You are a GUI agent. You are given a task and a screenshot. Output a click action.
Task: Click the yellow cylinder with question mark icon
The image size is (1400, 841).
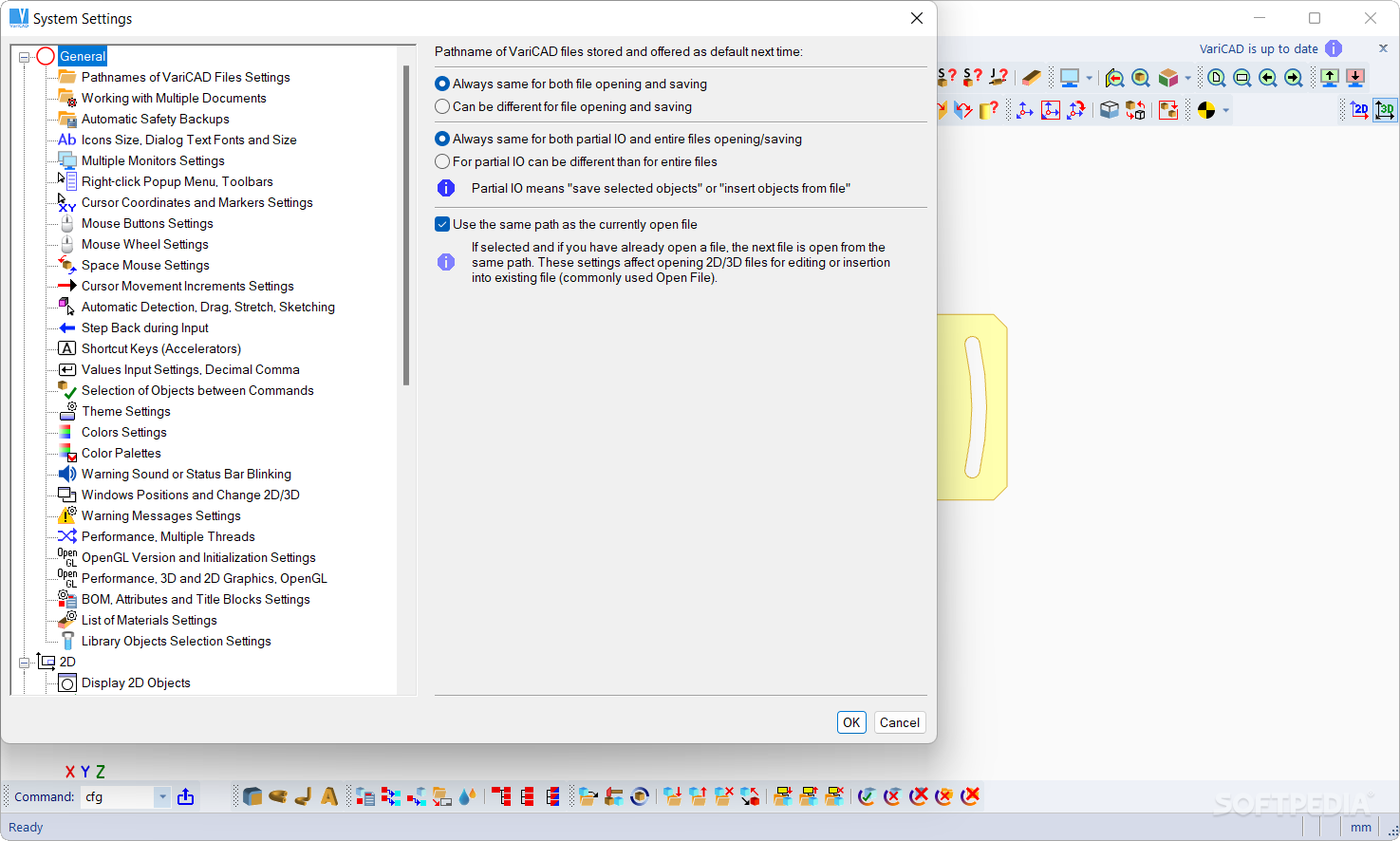[x=988, y=110]
